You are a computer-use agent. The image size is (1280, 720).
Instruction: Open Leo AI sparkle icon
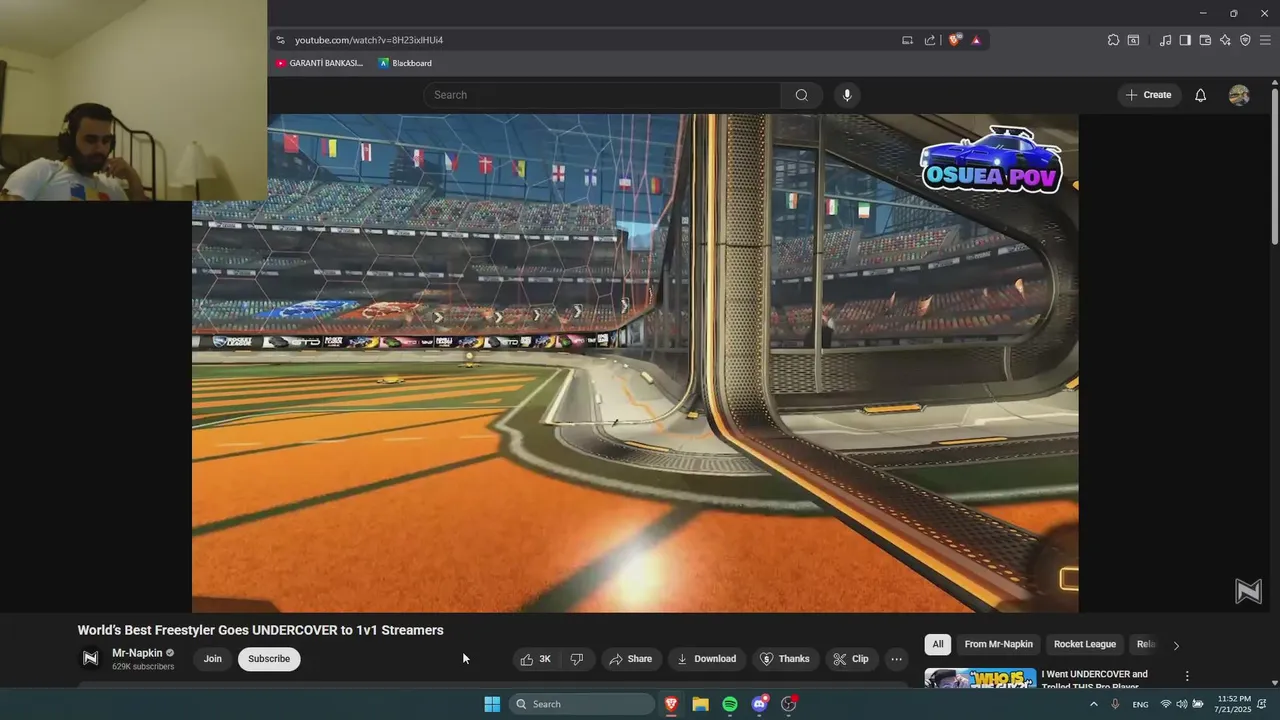[1225, 40]
